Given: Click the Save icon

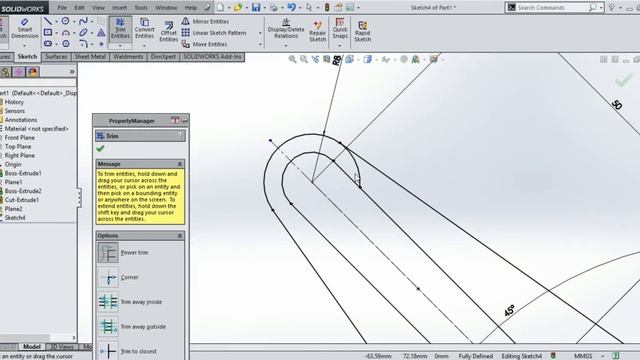Looking at the screenshot, I should 256,7.
